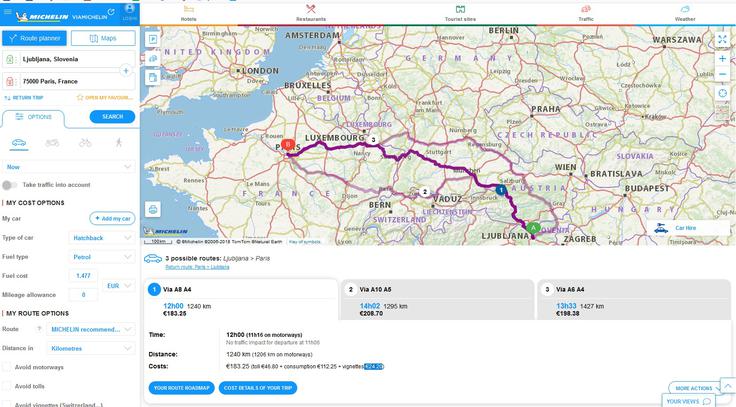Click the SEARCH button

tap(112, 116)
